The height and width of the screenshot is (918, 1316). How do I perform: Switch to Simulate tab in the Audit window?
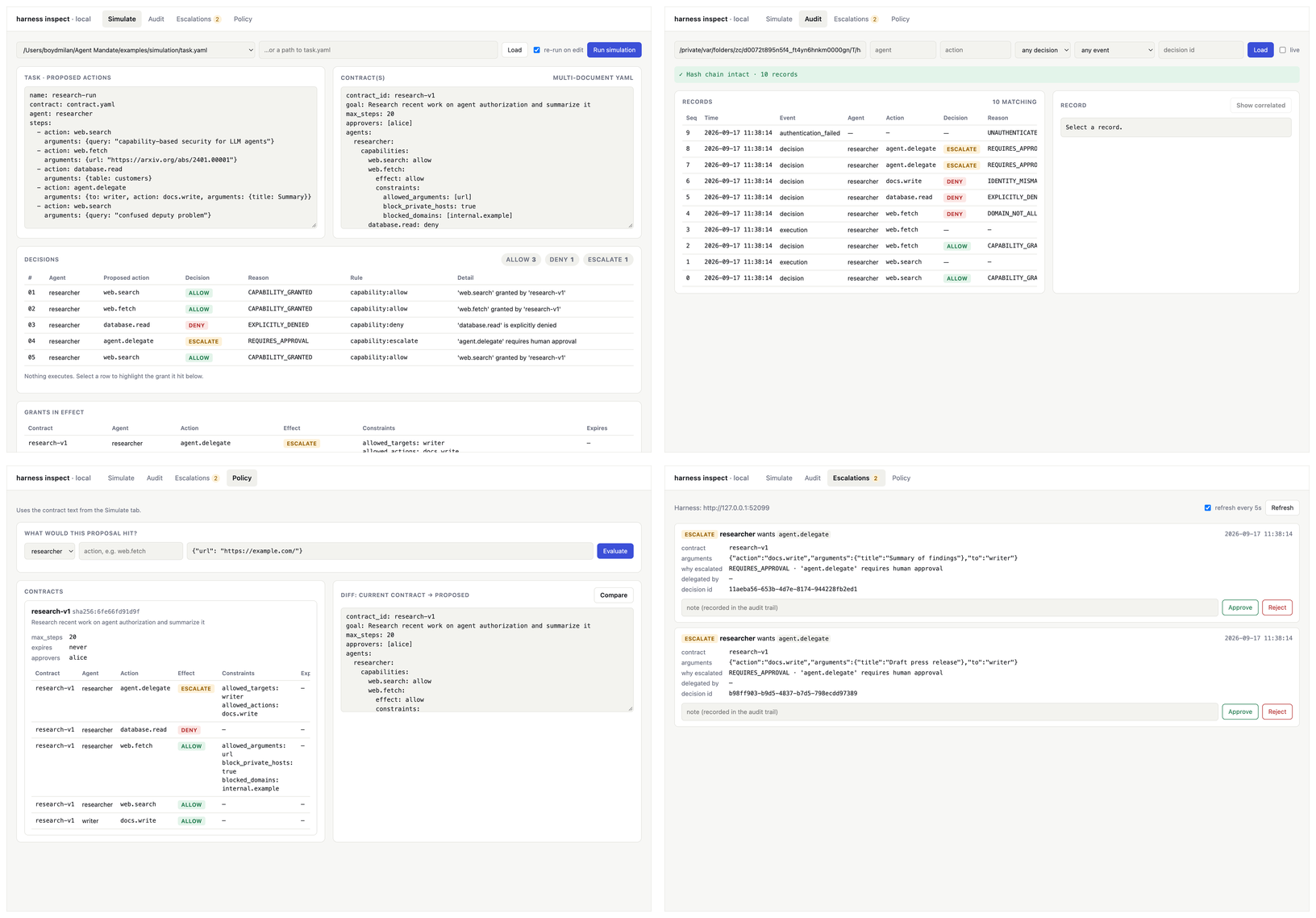(779, 19)
